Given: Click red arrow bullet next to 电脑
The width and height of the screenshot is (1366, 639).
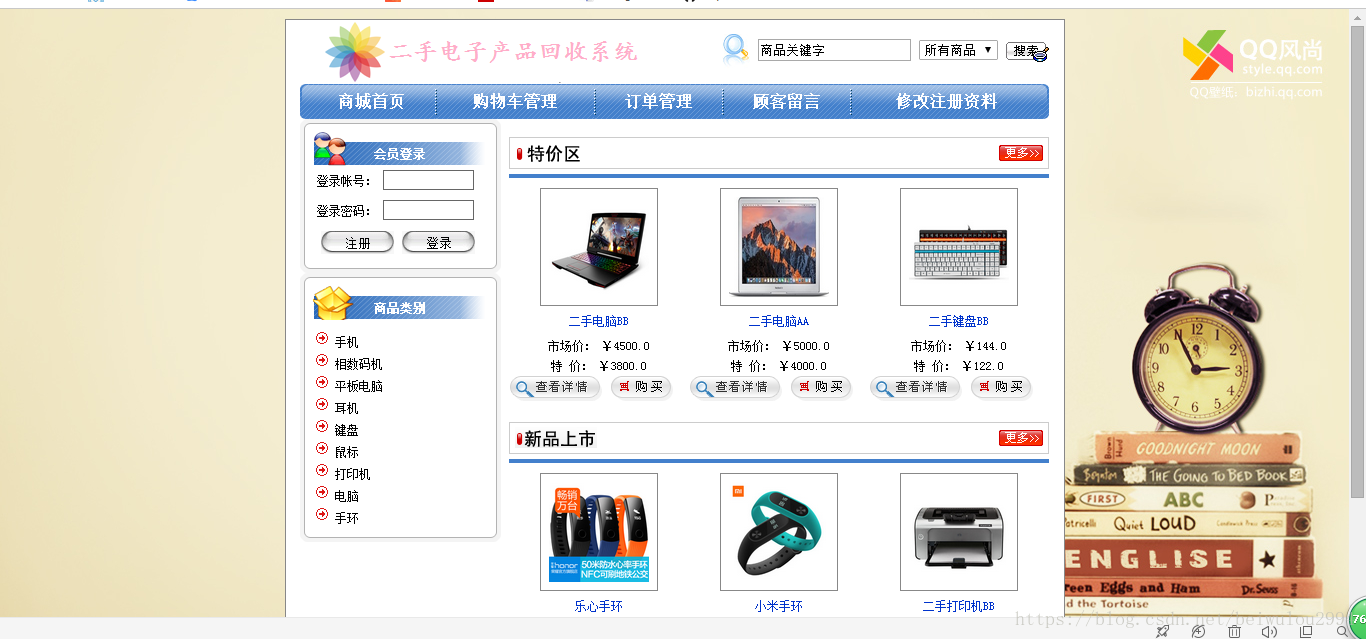Looking at the screenshot, I should point(322,492).
